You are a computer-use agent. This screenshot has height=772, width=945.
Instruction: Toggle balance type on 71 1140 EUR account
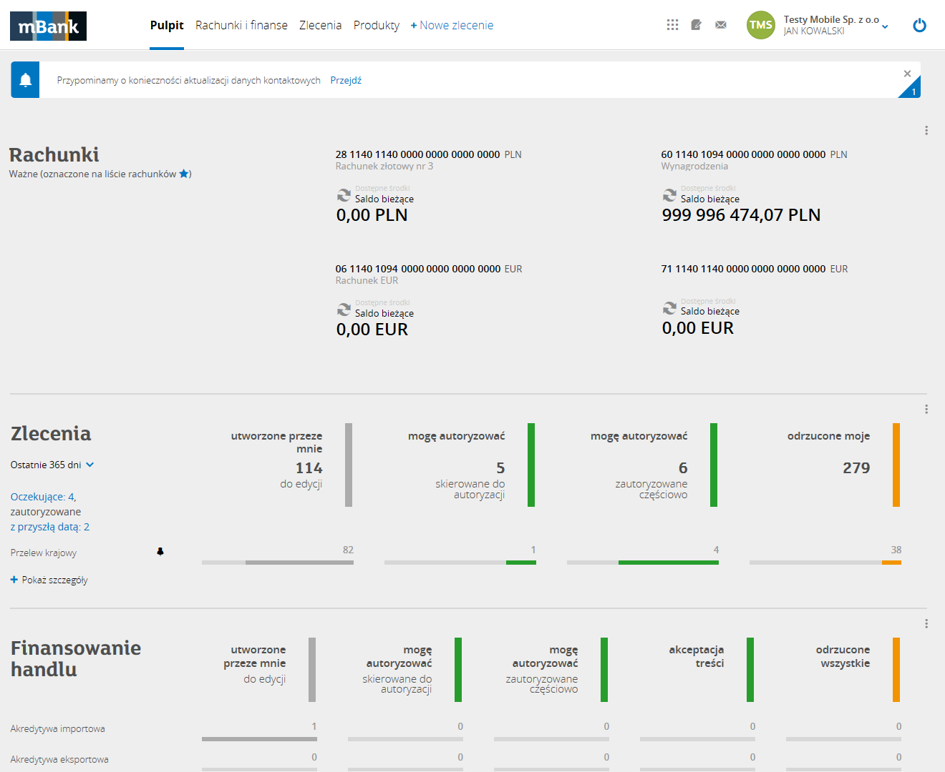coord(669,308)
